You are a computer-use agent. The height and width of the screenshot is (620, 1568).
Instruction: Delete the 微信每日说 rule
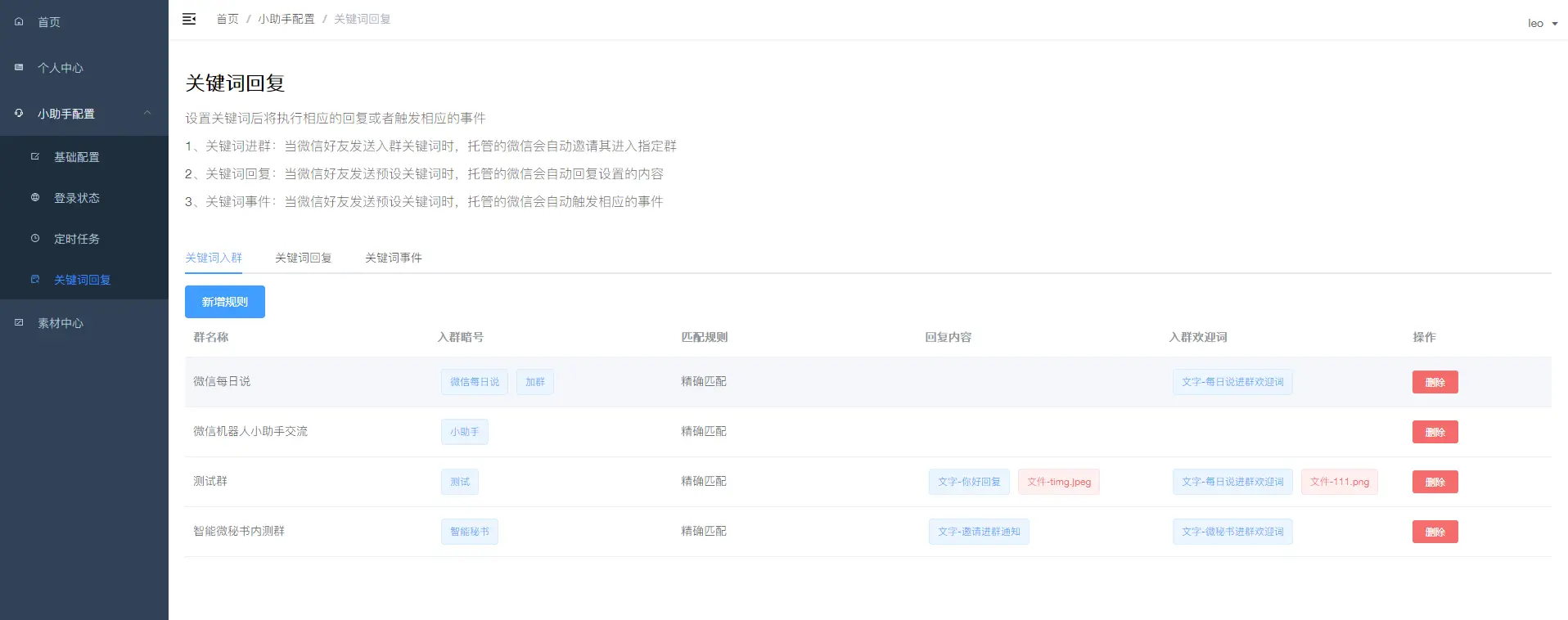click(1435, 382)
